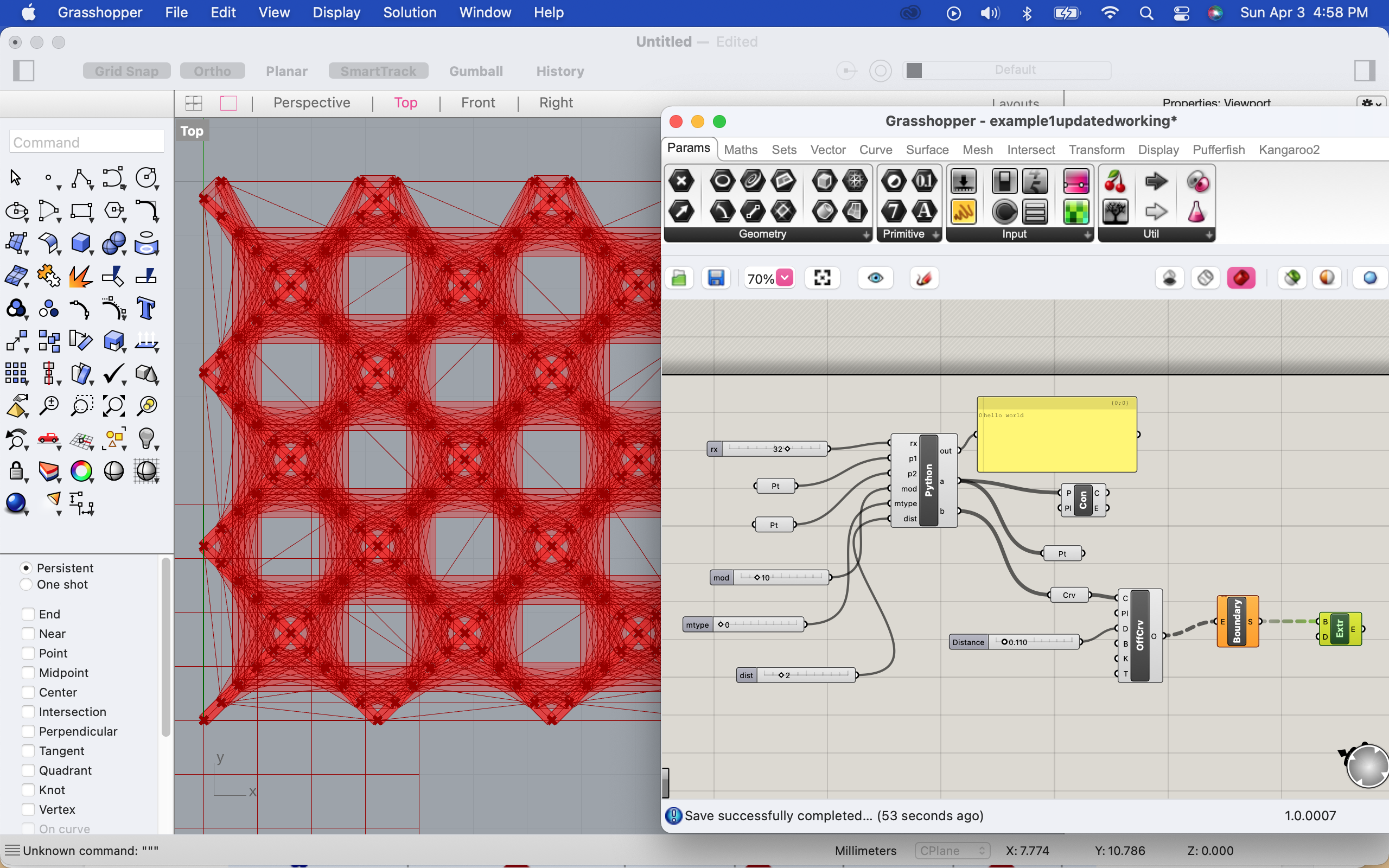
Task: Open the Default layer dropdown
Action: (x=1008, y=70)
